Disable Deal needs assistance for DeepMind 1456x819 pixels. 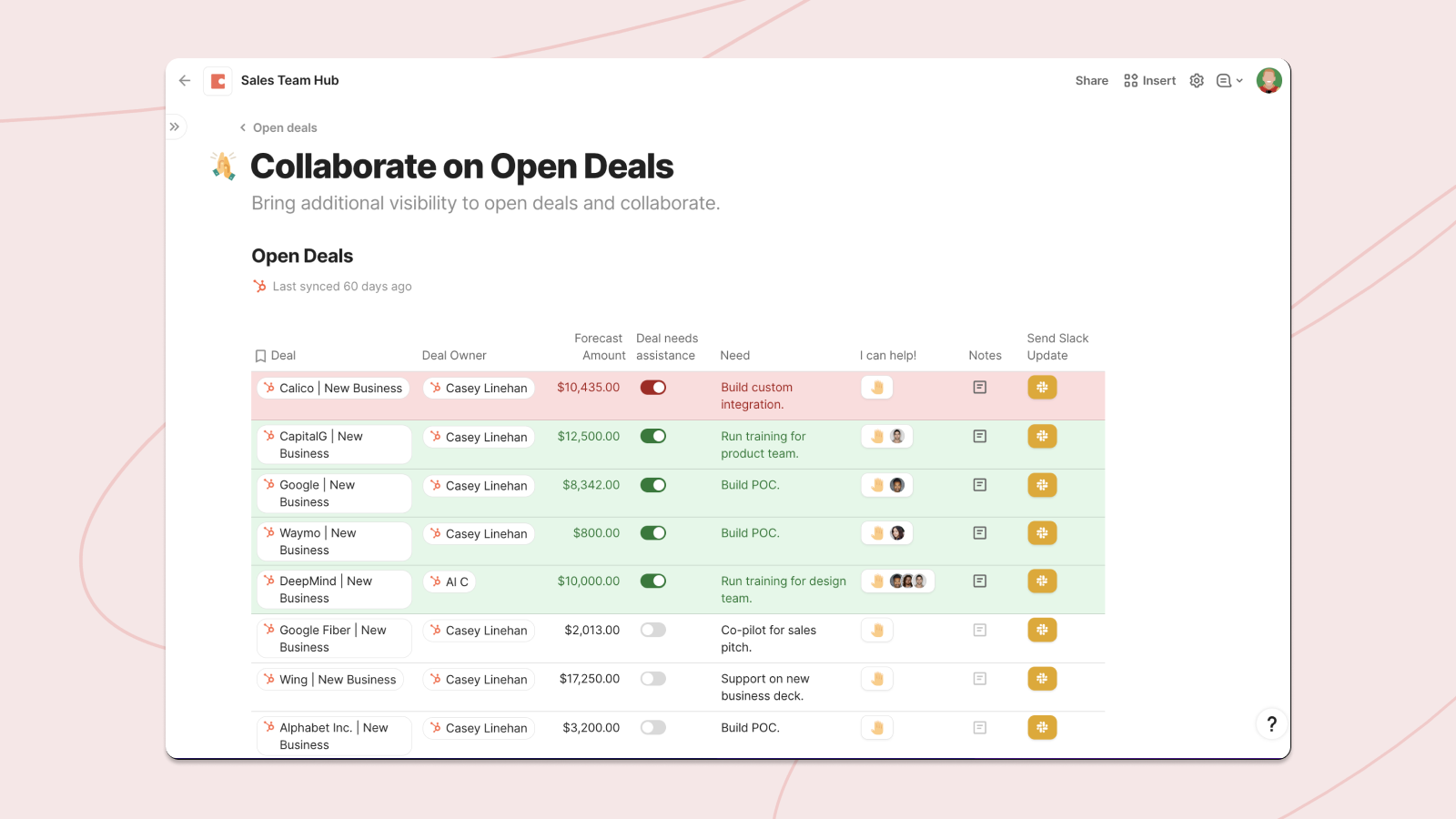point(653,581)
